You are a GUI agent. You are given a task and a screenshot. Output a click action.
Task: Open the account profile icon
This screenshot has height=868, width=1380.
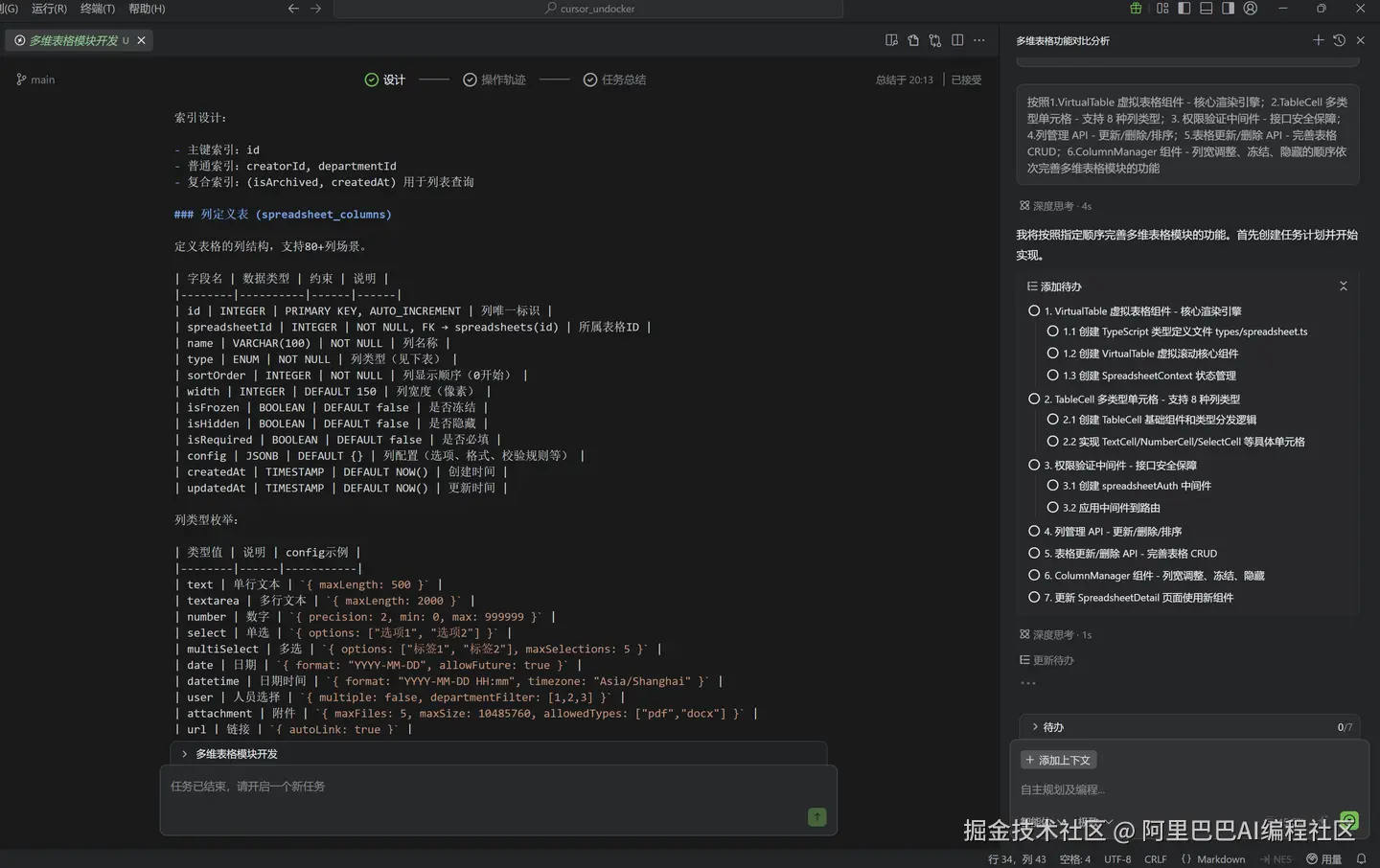[x=1251, y=9]
